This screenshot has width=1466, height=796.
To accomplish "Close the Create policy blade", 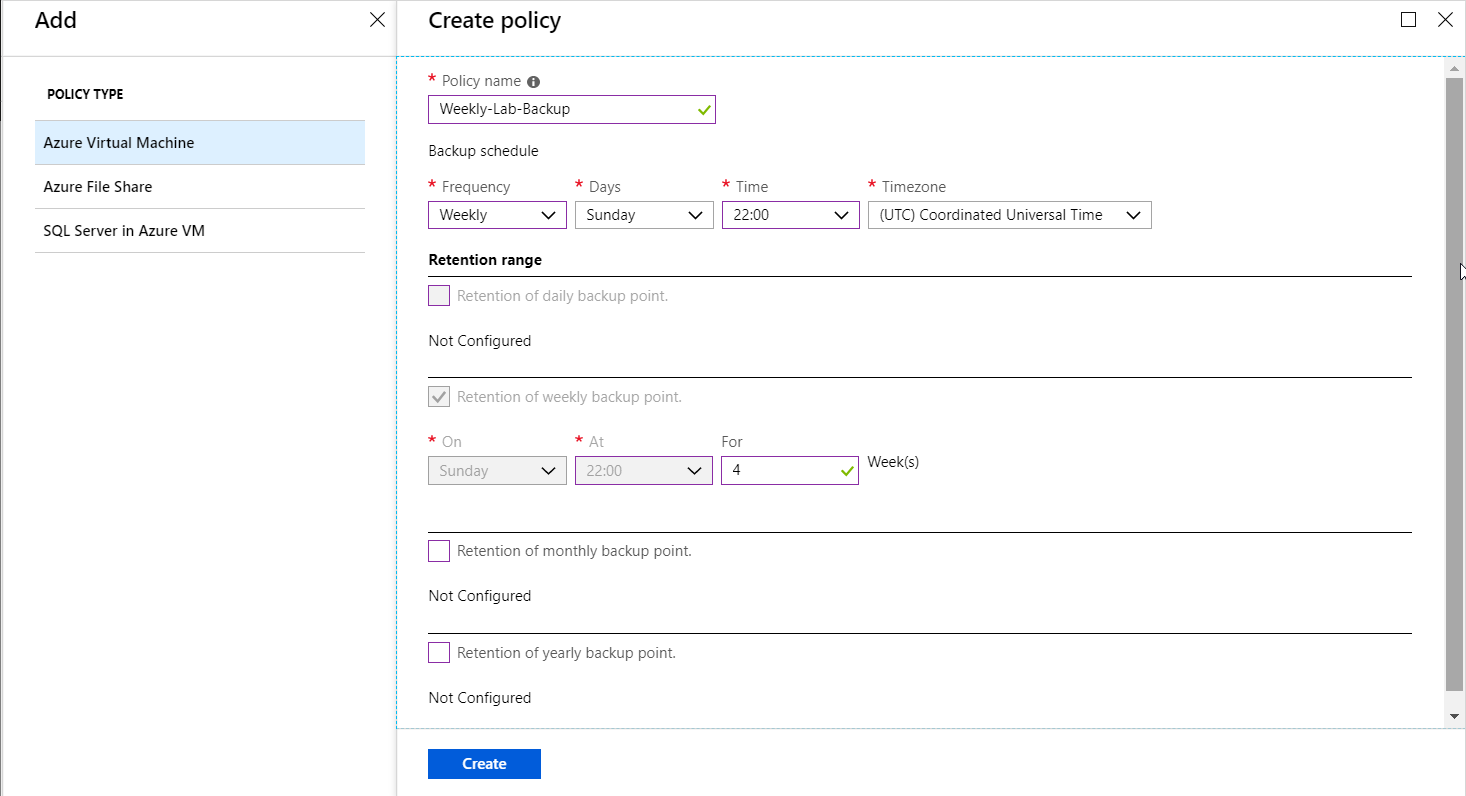I will click(x=1445, y=20).
